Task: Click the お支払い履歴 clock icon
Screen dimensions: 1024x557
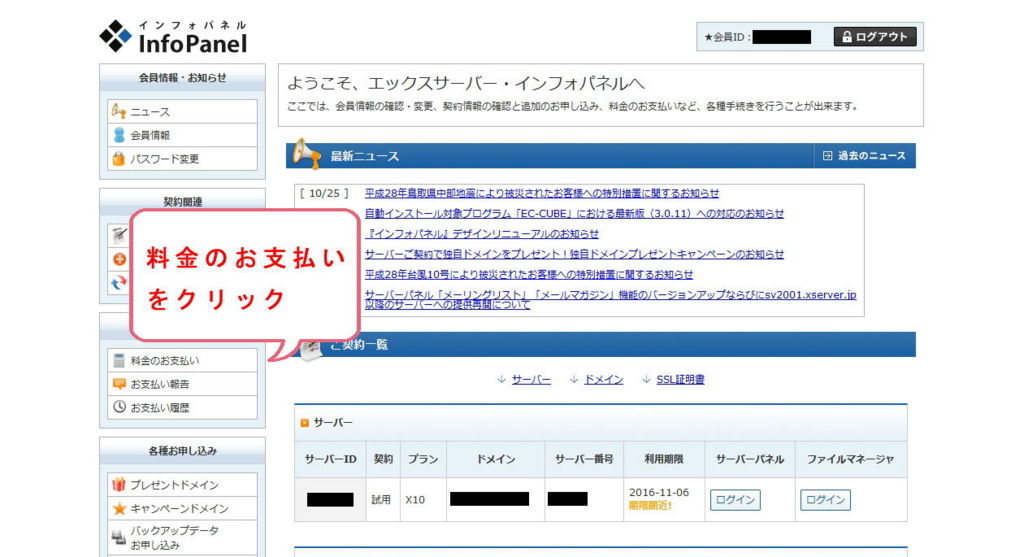Action: pyautogui.click(x=119, y=407)
